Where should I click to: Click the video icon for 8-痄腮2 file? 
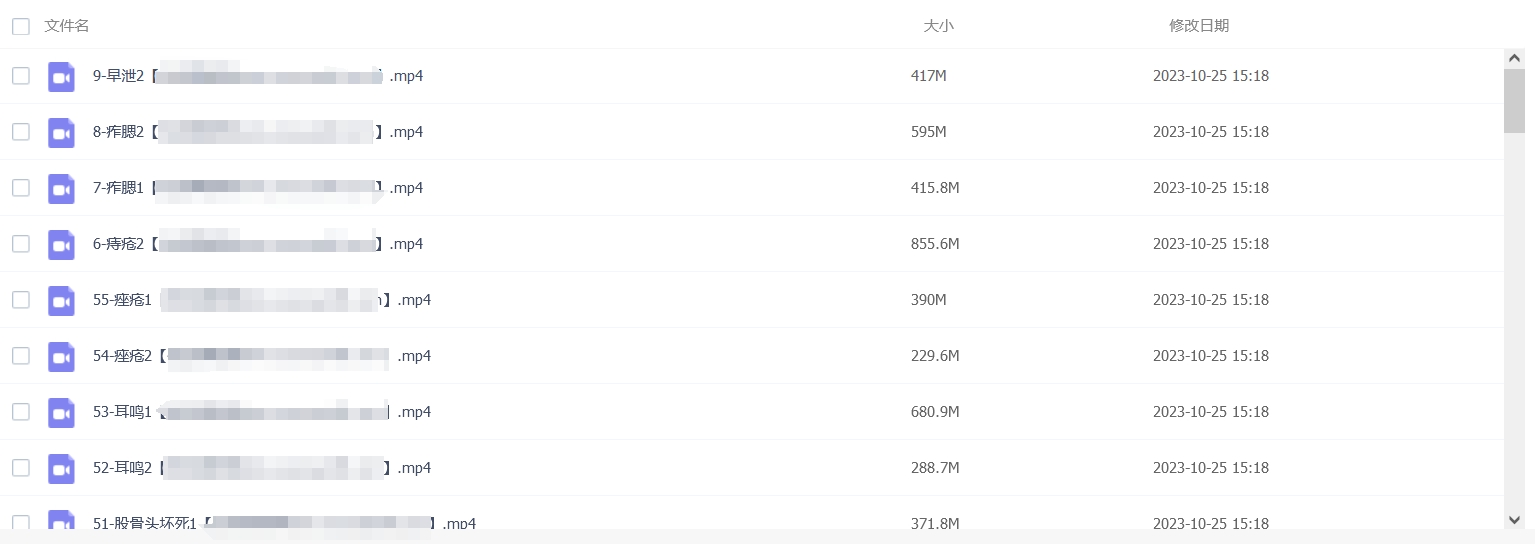coord(61,132)
